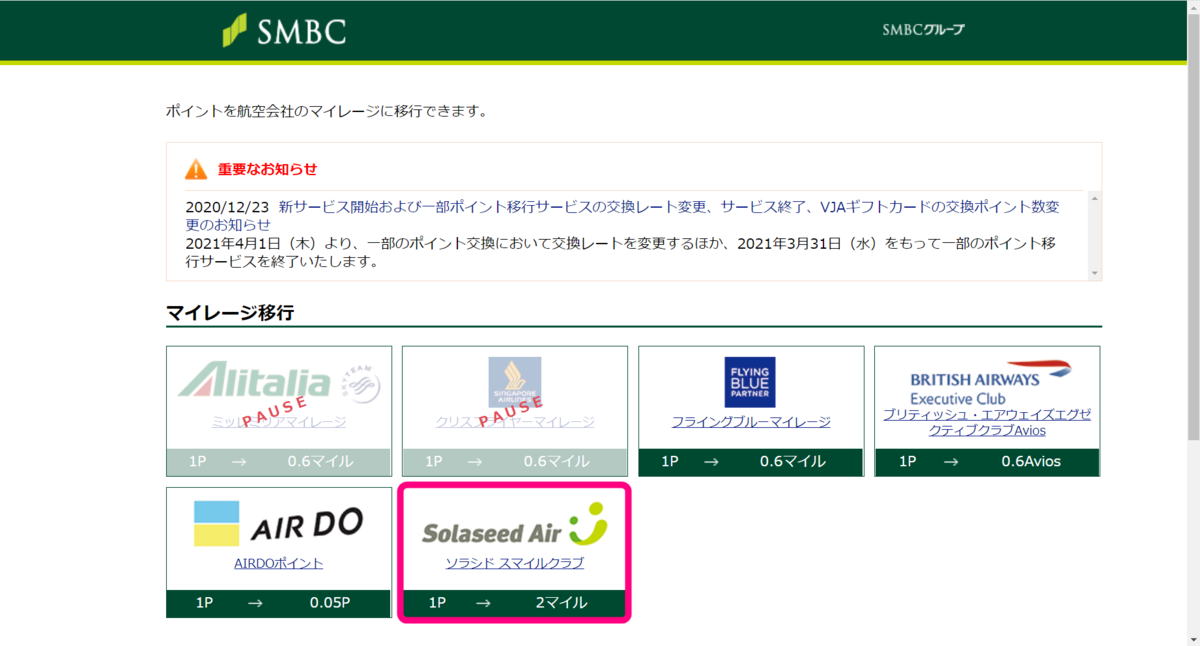Click the AIR DO logo
Viewport: 1200px width, 646px height.
click(x=278, y=523)
